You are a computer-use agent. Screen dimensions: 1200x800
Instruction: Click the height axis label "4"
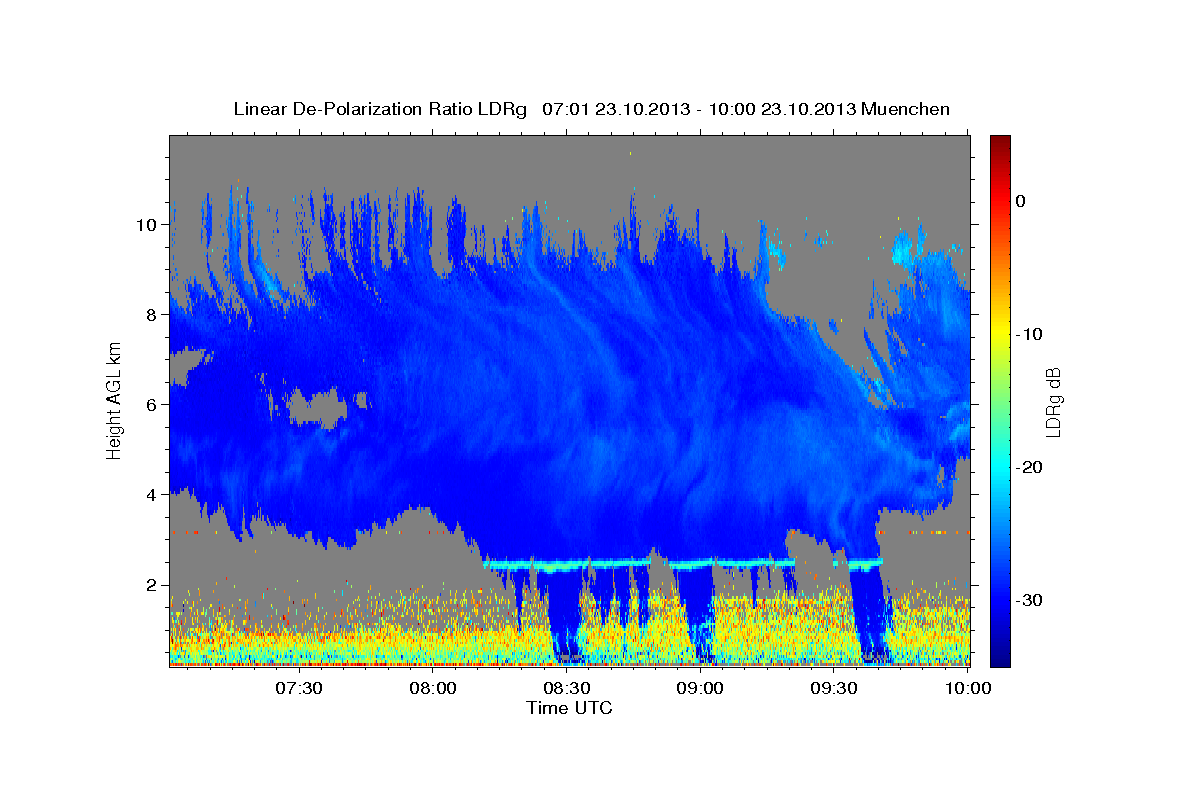pos(153,495)
